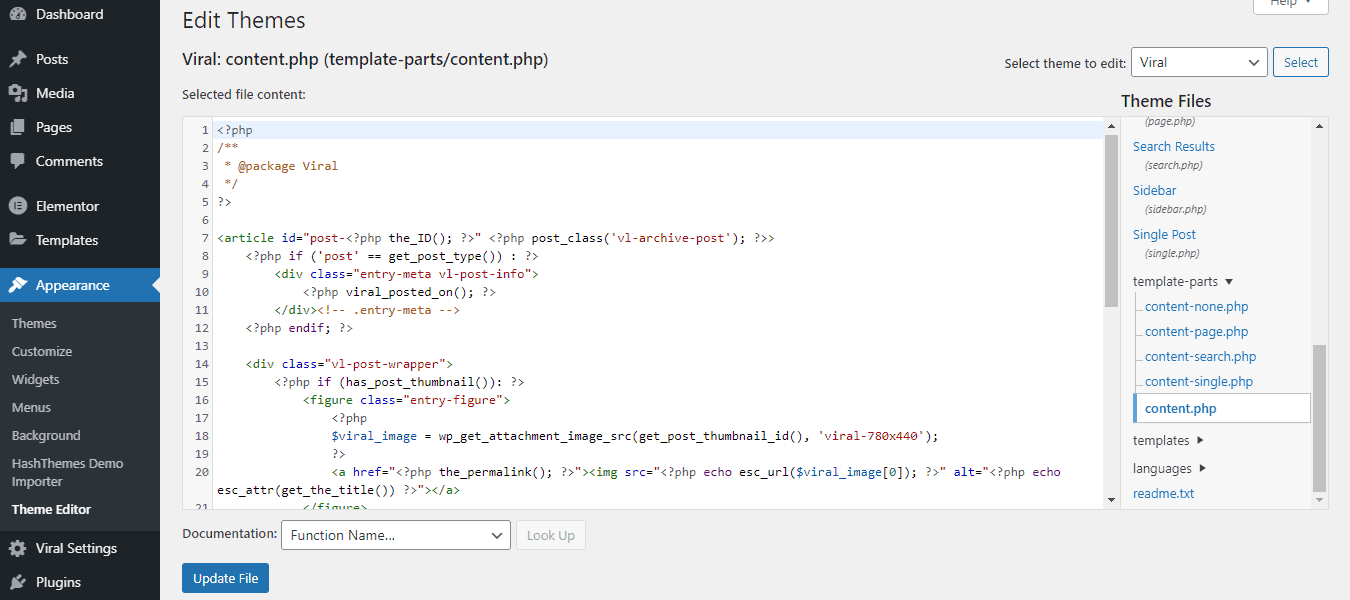Click the Appearance paintbrush icon

coord(18,285)
